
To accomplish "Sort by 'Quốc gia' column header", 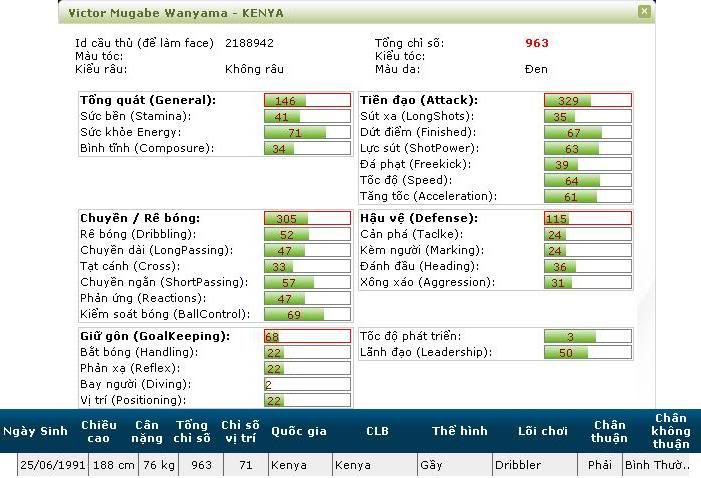I will [299, 431].
